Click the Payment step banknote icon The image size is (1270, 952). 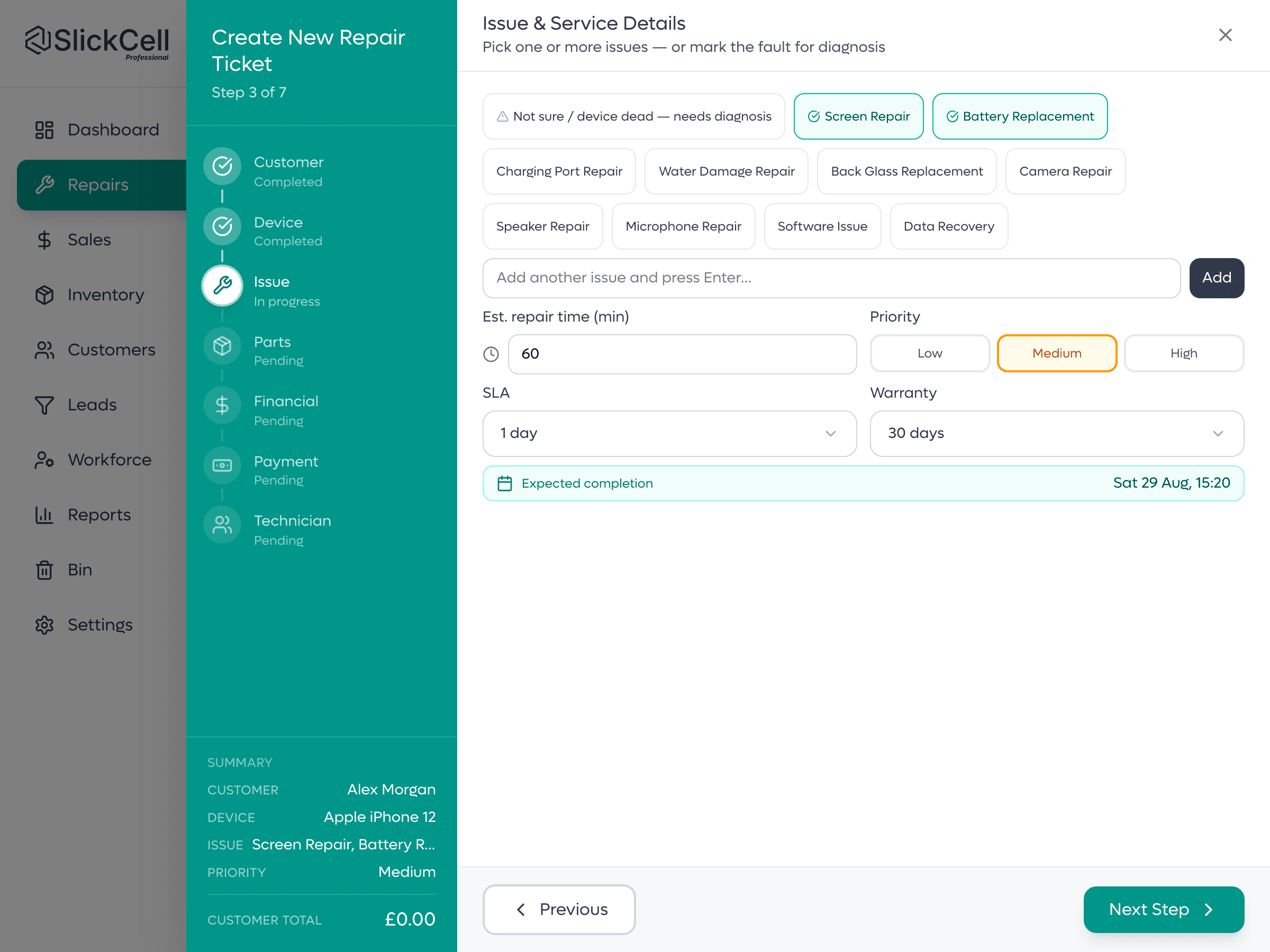tap(222, 465)
